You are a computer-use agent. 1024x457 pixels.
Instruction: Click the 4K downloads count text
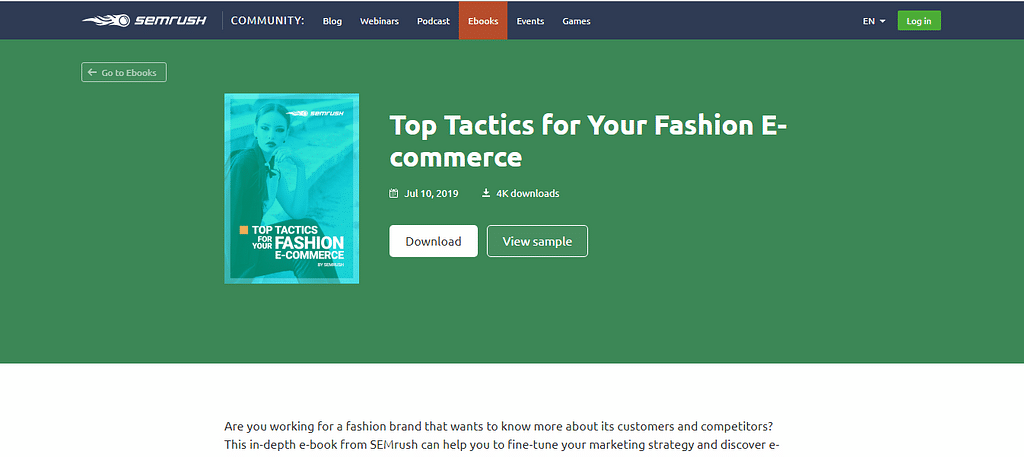coord(527,193)
